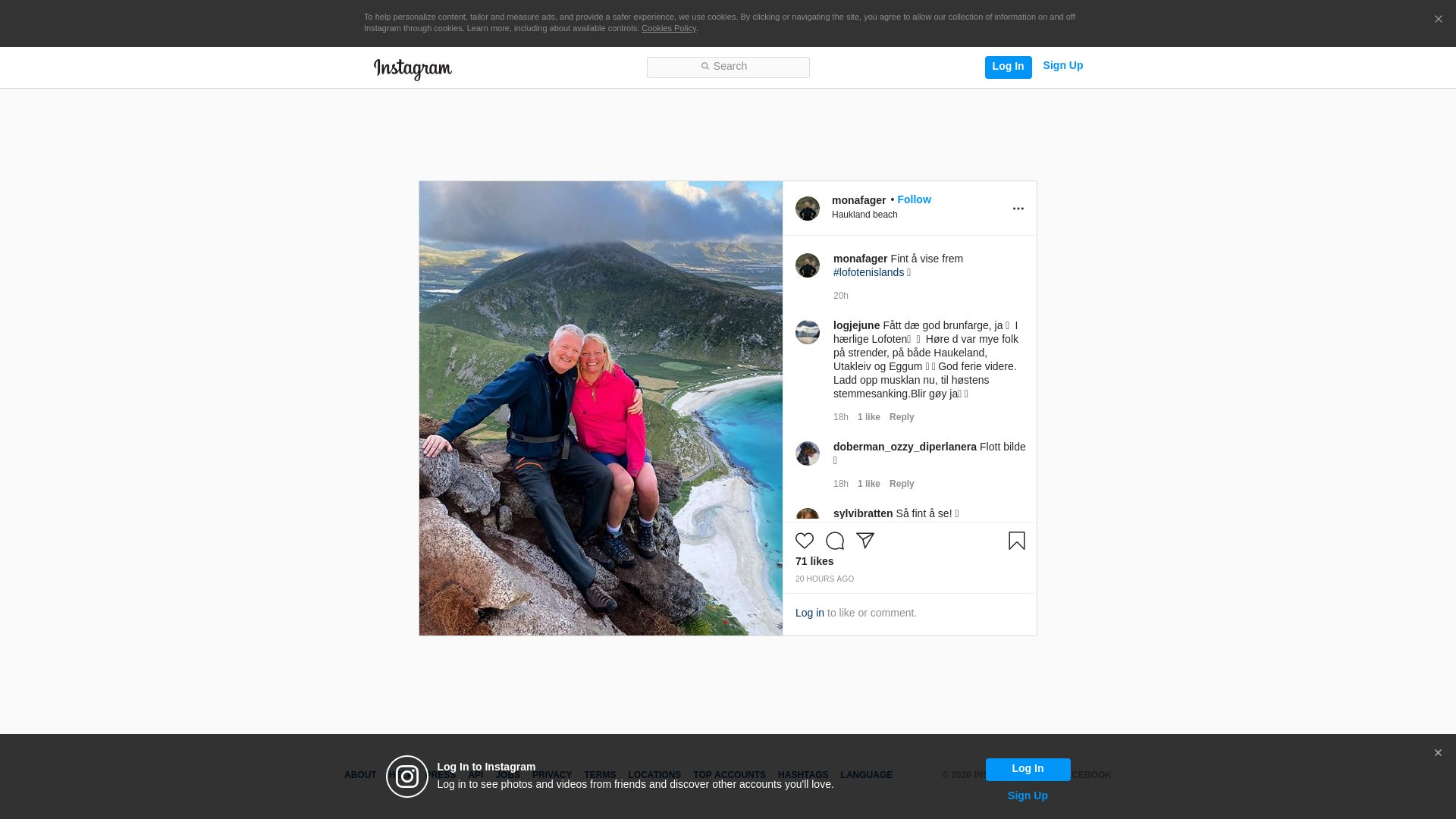Toggle the bookmark save icon
Screen dimensions: 1456x819
tap(1016, 541)
